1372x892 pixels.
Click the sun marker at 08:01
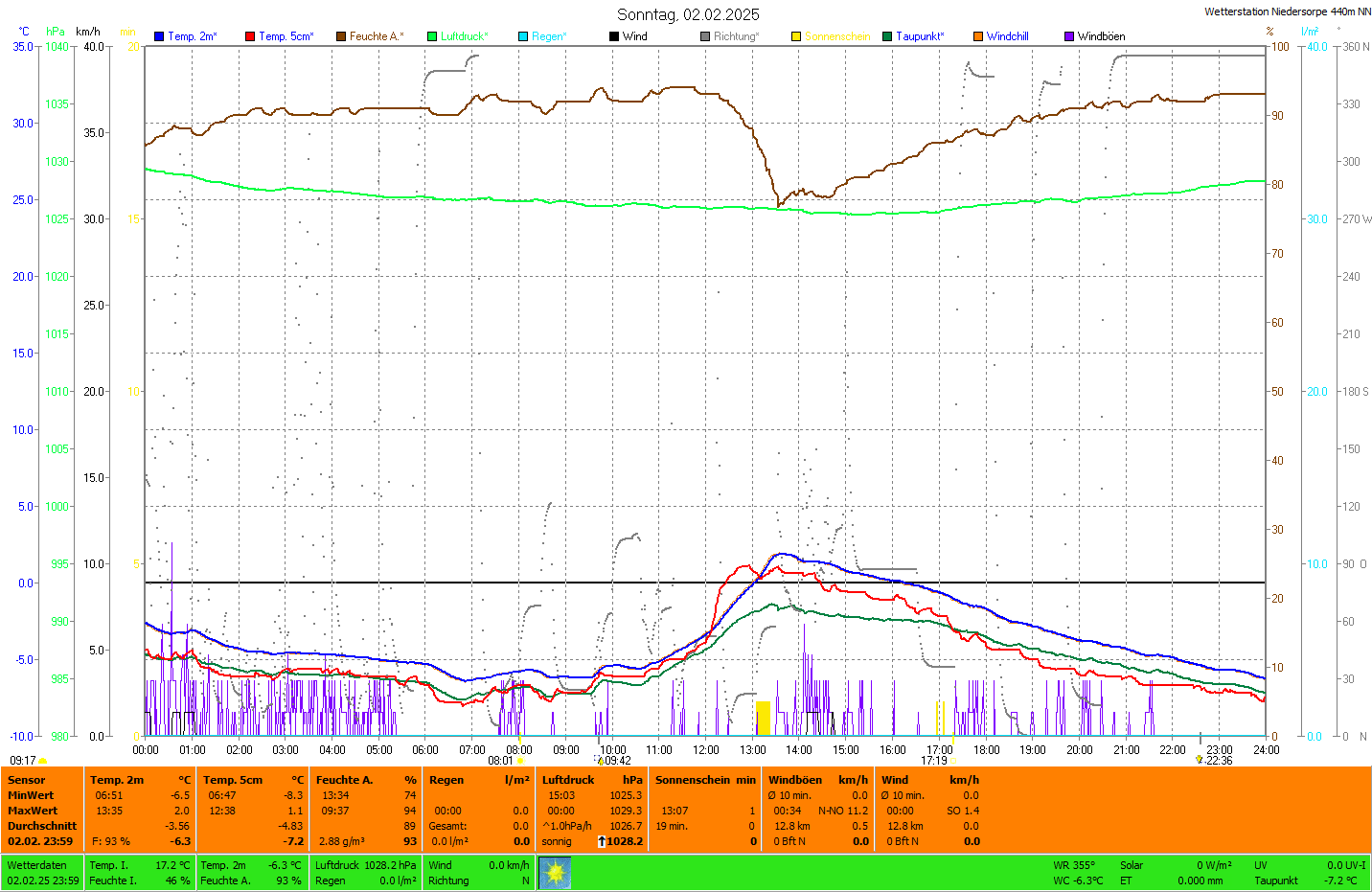[520, 761]
